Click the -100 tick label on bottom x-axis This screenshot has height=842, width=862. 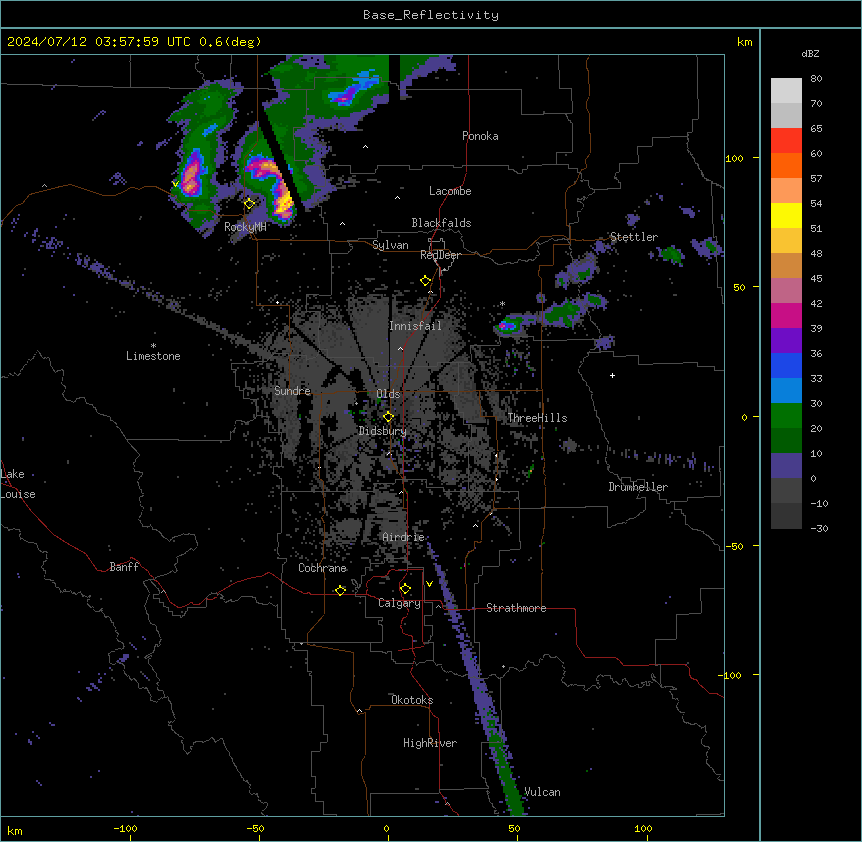[x=125, y=828]
